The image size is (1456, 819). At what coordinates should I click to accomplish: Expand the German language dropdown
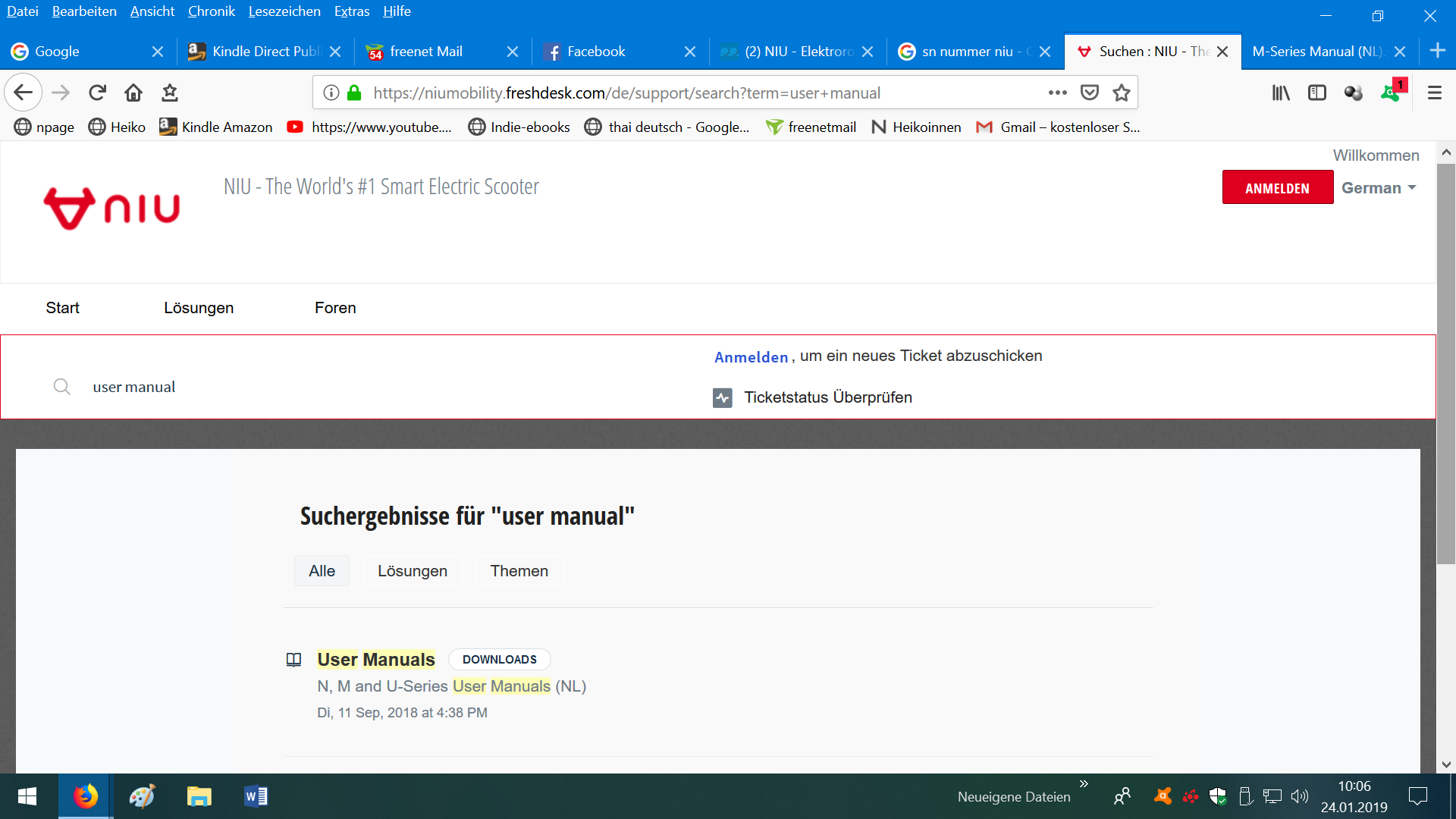[x=1379, y=188]
